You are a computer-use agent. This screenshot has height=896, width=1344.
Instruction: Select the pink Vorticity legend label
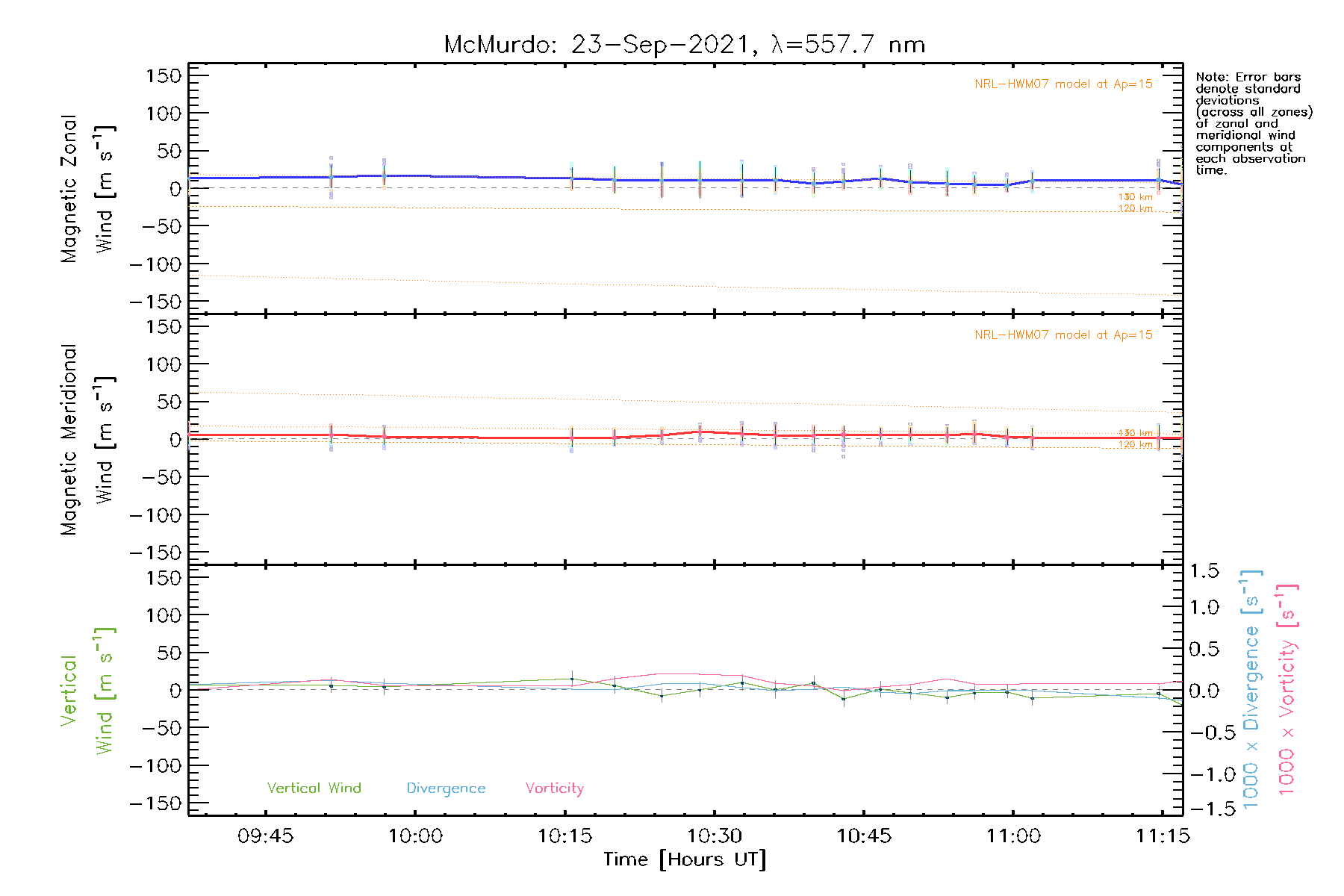(554, 788)
